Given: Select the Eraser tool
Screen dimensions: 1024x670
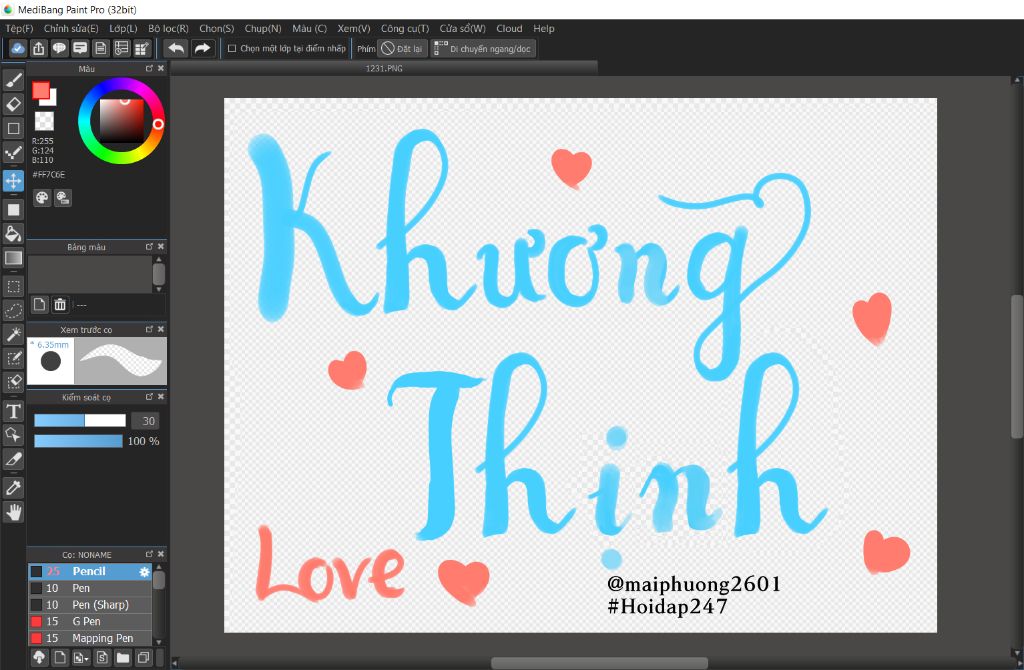Looking at the screenshot, I should [13, 104].
